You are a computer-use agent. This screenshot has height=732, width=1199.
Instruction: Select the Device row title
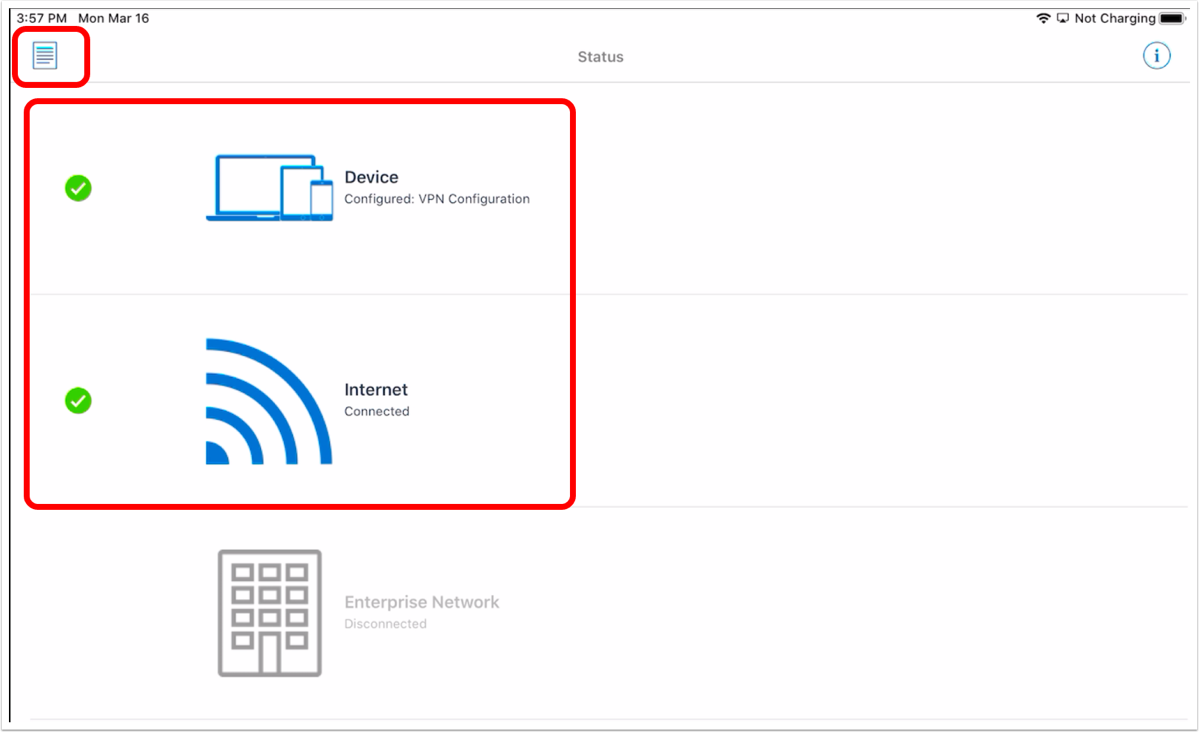click(x=371, y=177)
